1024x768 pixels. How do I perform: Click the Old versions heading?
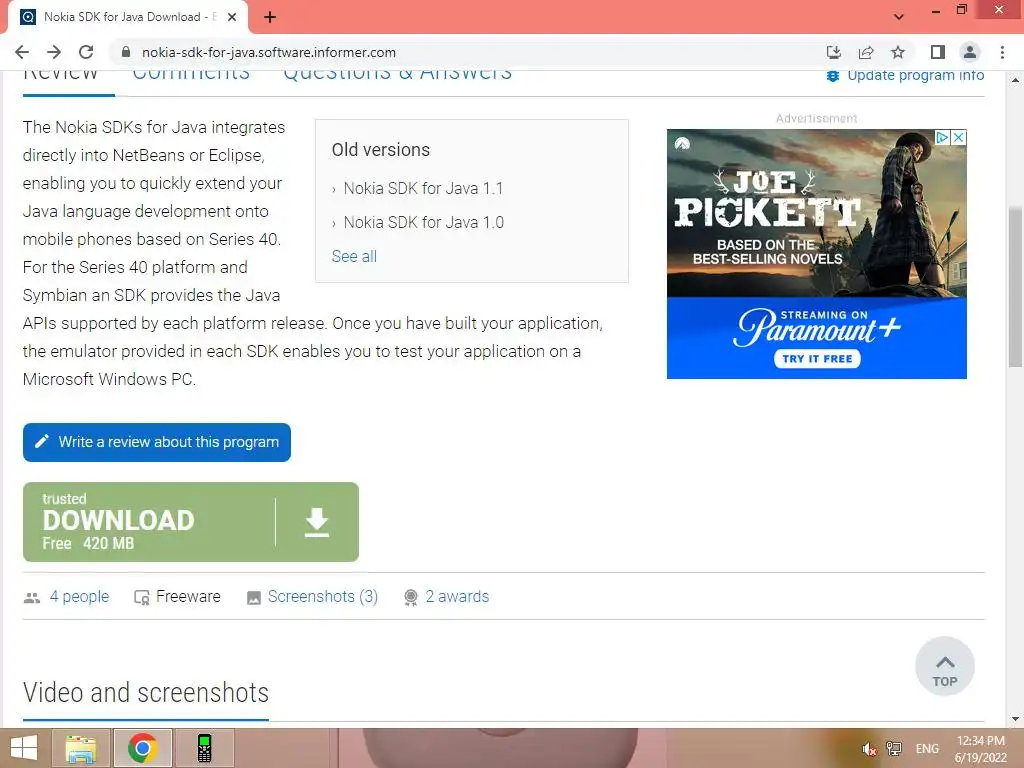381,150
